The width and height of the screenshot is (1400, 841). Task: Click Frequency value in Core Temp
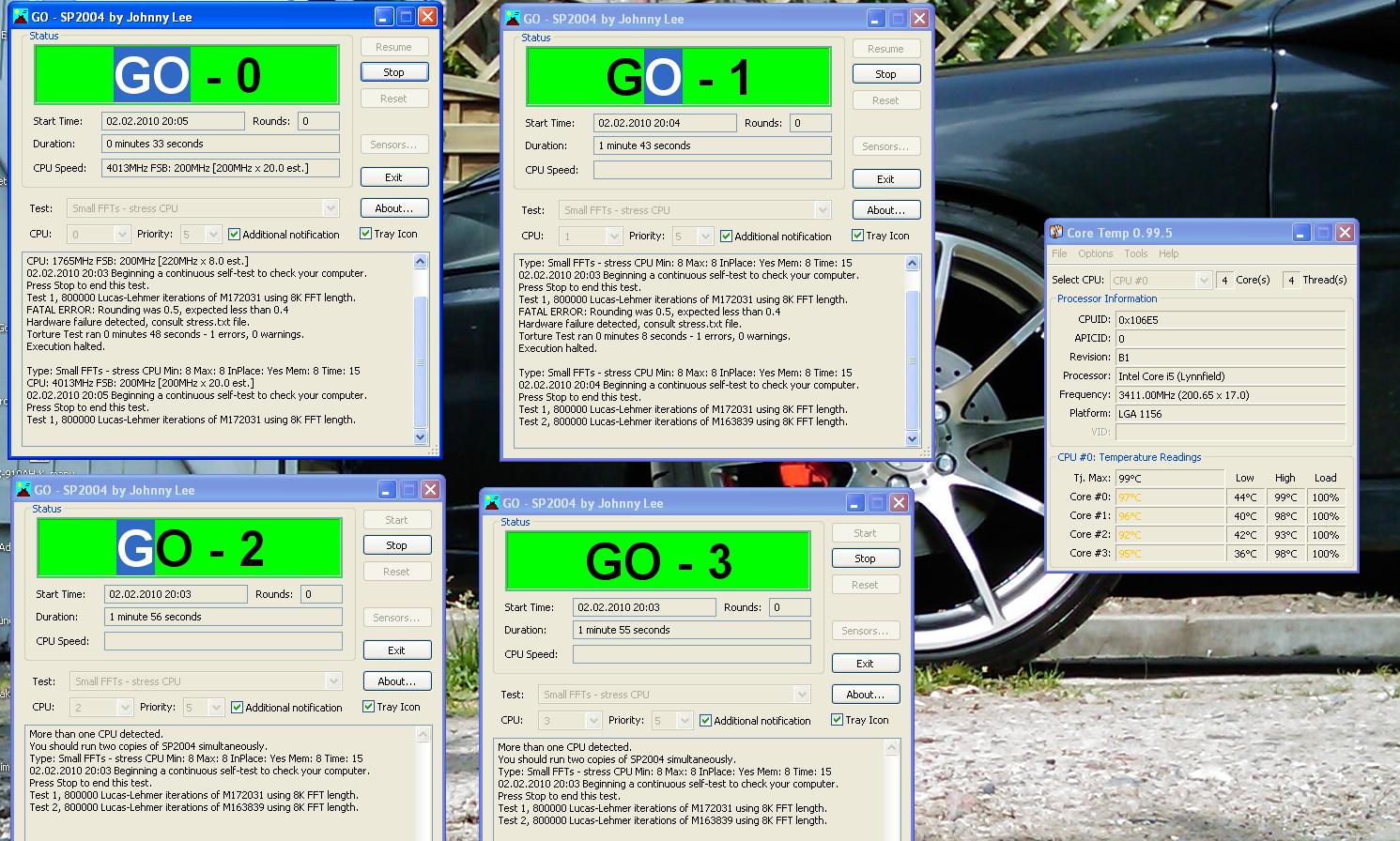tap(1231, 395)
